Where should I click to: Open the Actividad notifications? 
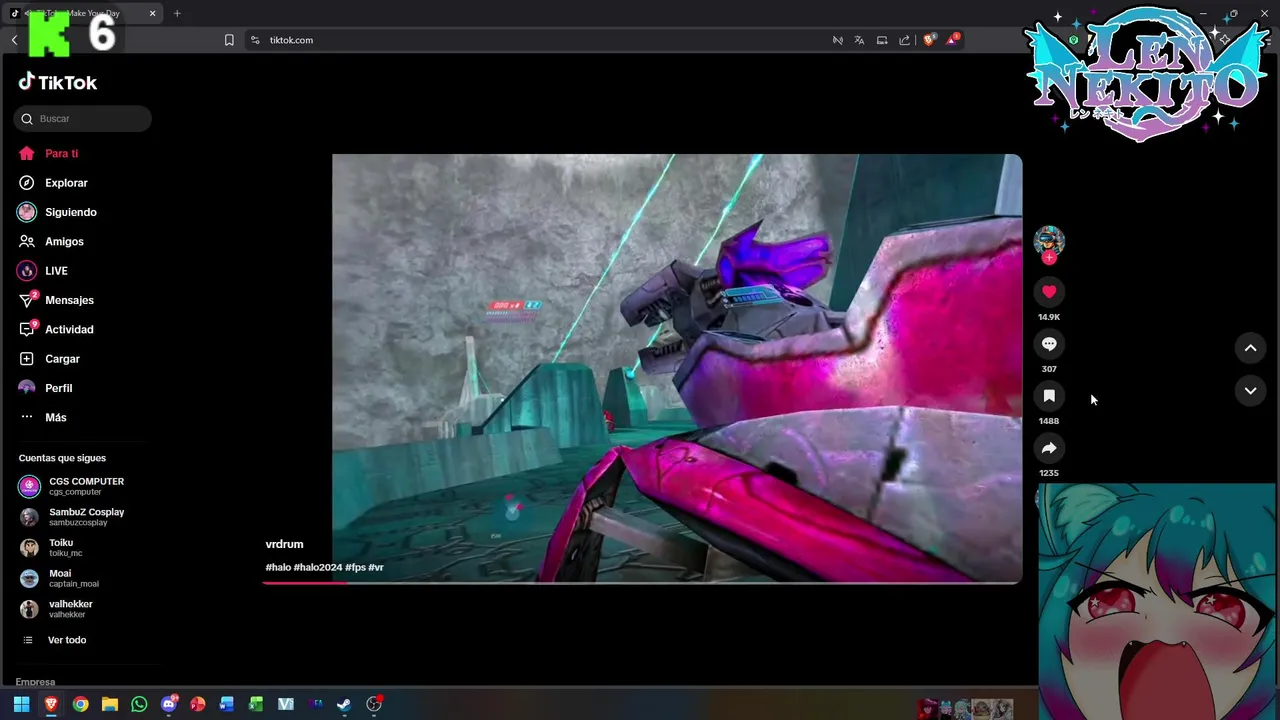pyautogui.click(x=56, y=329)
